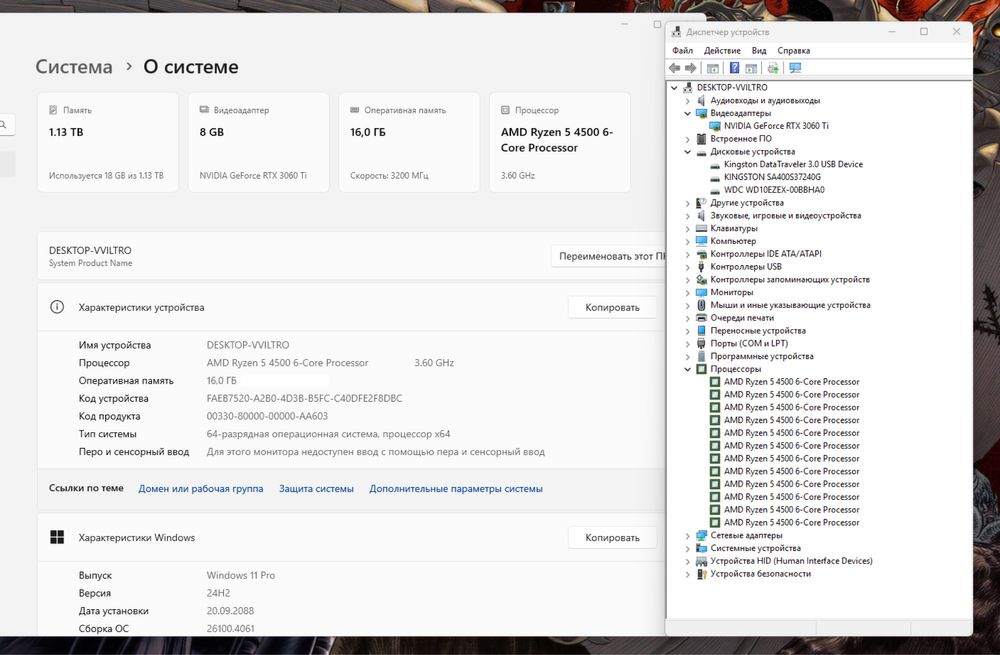Collapse the Видеоадаптеры category
The image size is (1000, 655).
click(x=687, y=113)
